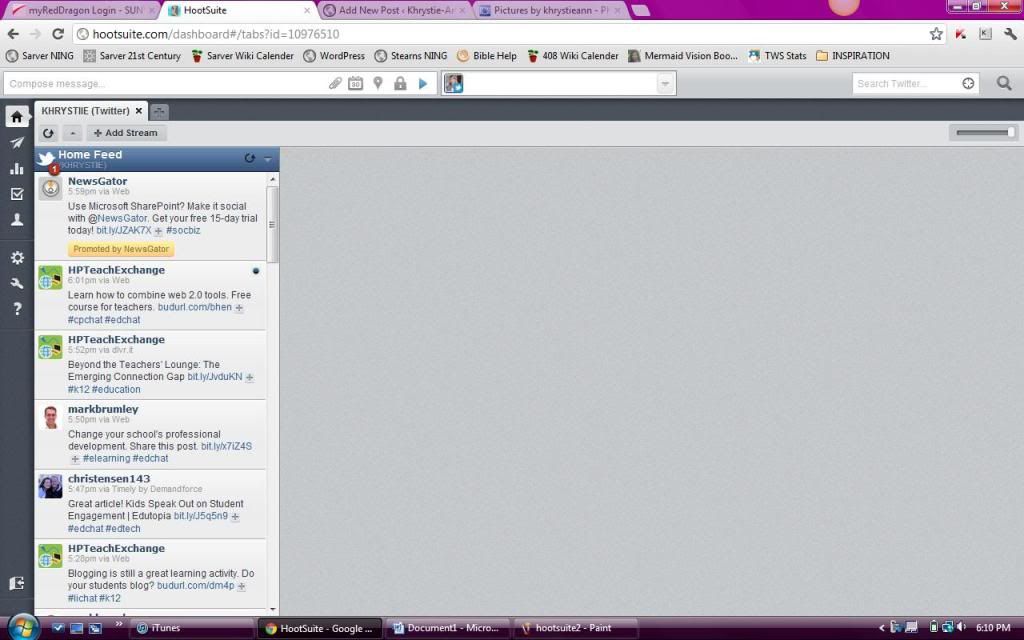Viewport: 1024px width, 640px height.
Task: Refresh the Home Feed stream
Action: point(249,158)
